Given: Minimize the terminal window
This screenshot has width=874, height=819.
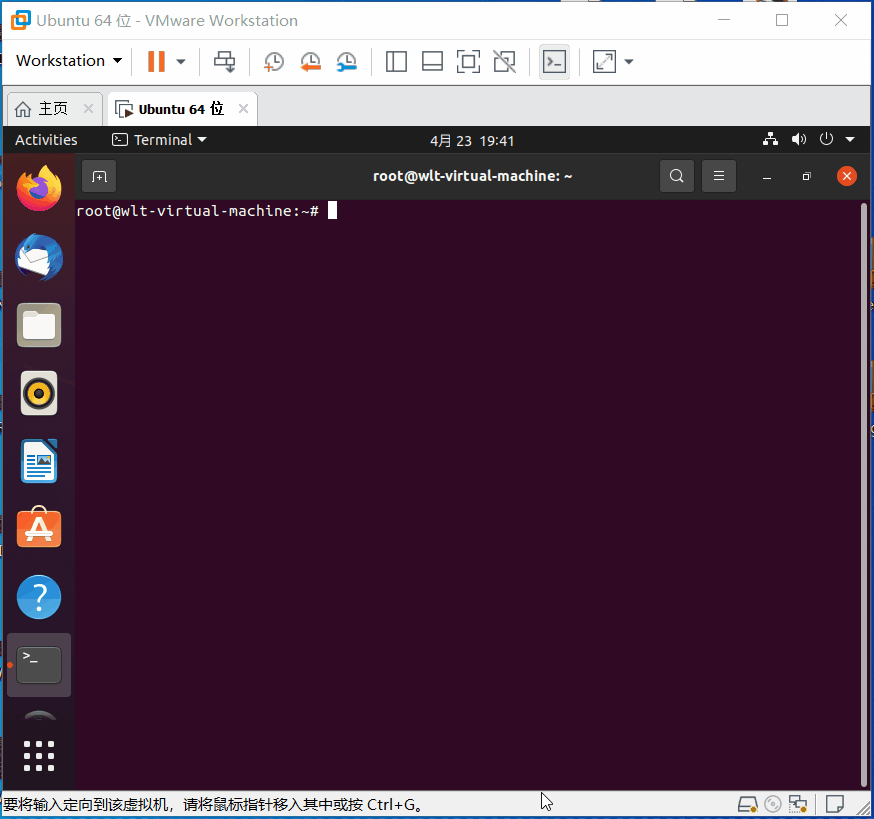Looking at the screenshot, I should coord(767,177).
